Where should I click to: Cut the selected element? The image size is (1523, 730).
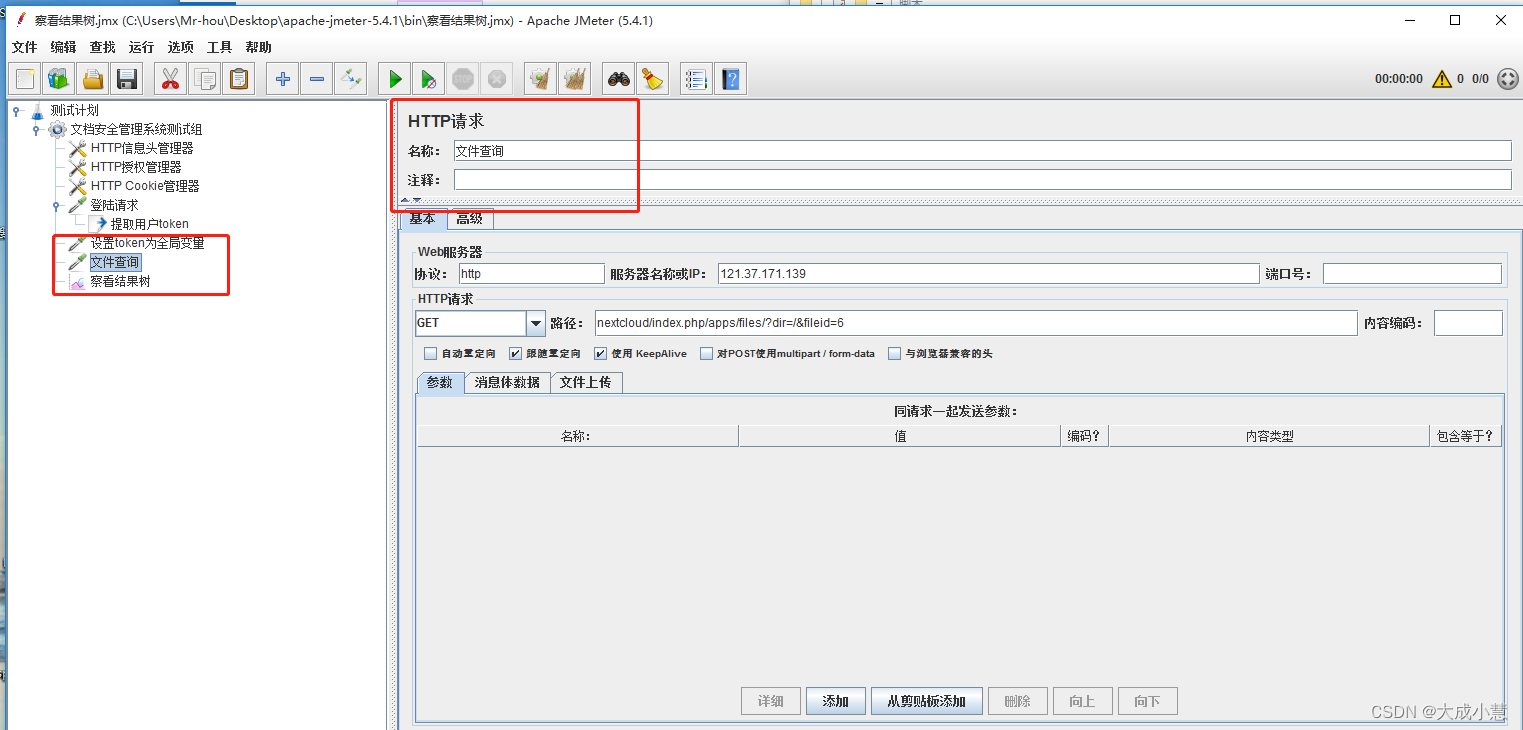(170, 78)
